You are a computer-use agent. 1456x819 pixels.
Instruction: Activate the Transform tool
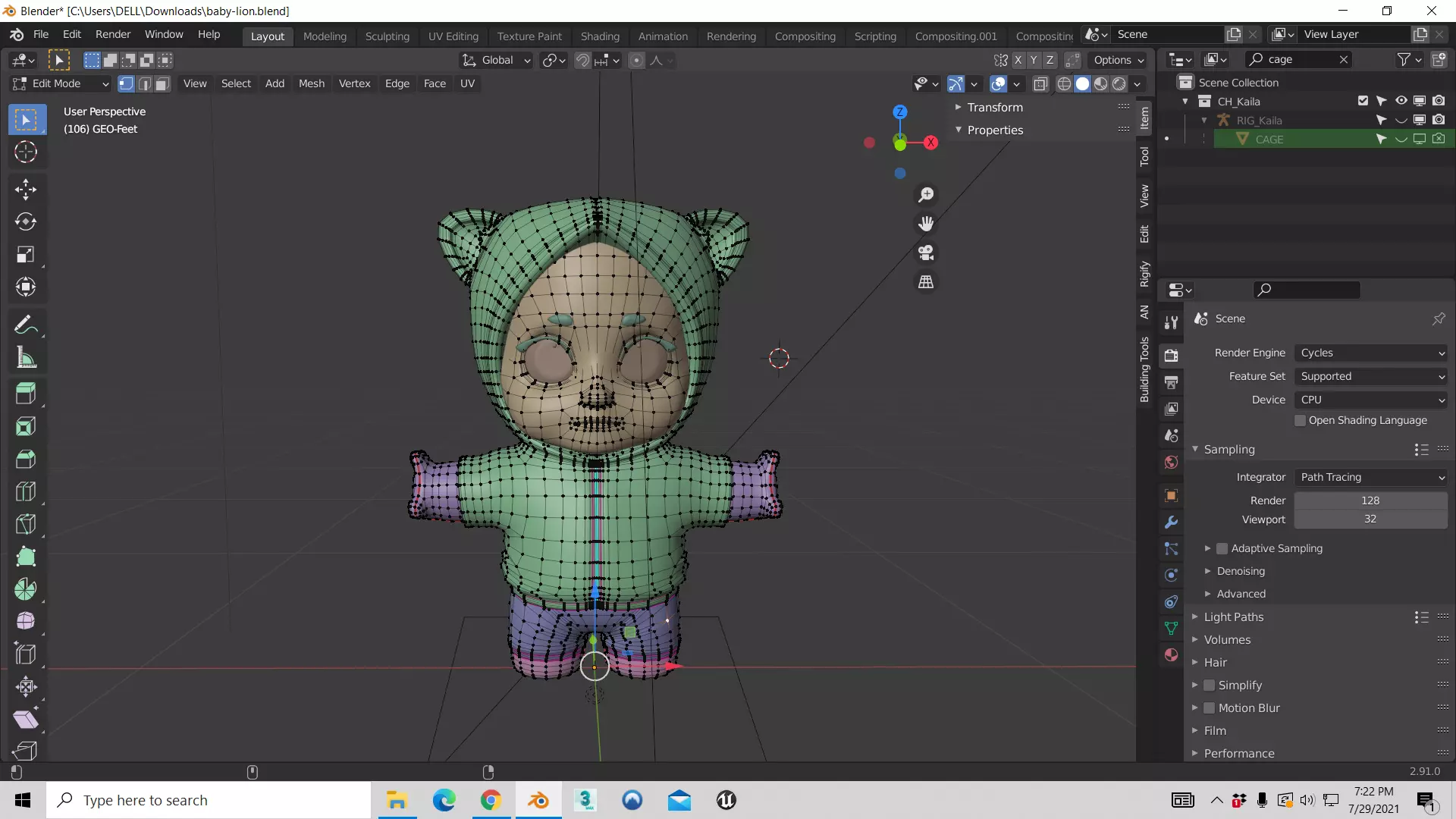(26, 287)
